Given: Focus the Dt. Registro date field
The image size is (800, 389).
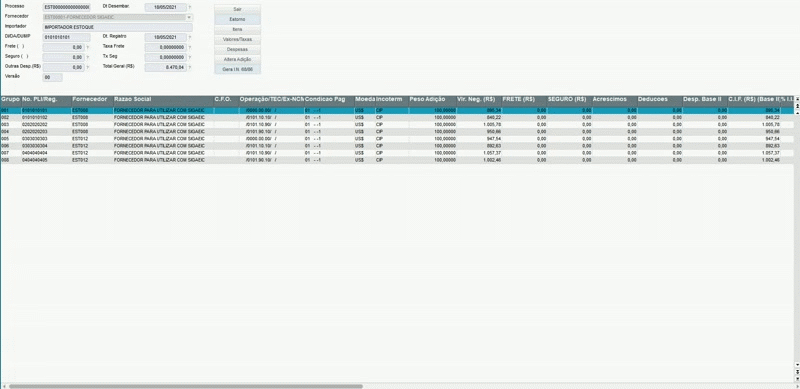Looking at the screenshot, I should 165,37.
